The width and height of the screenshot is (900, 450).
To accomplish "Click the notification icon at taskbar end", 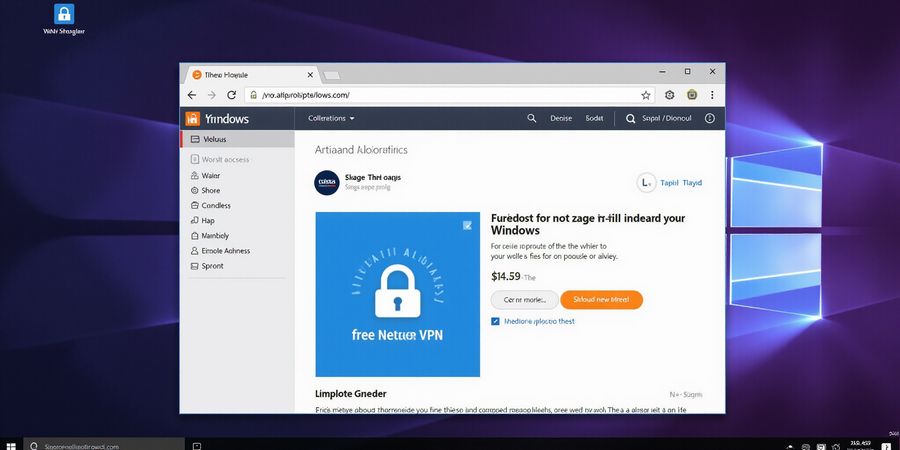I will [x=886, y=447].
